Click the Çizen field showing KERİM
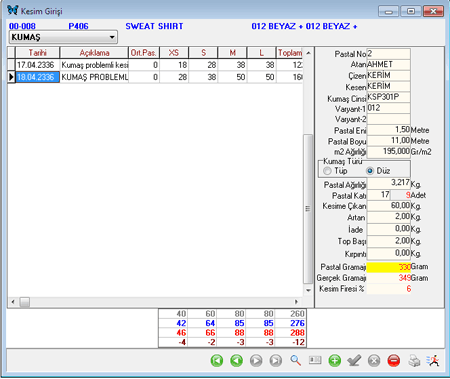The image size is (450, 379). point(388,75)
